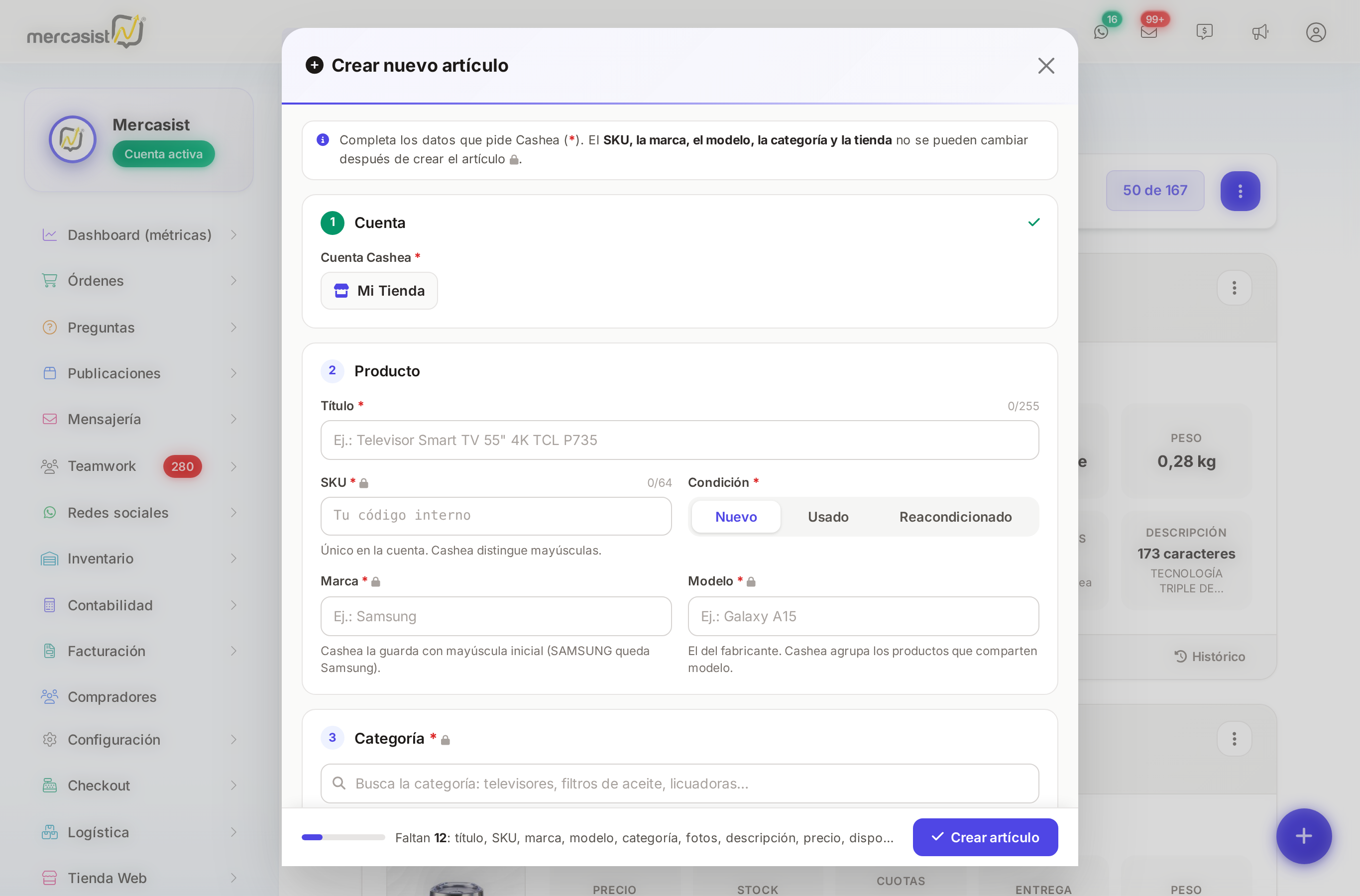
Task: Click the Mercasist logo
Action: coord(86,31)
